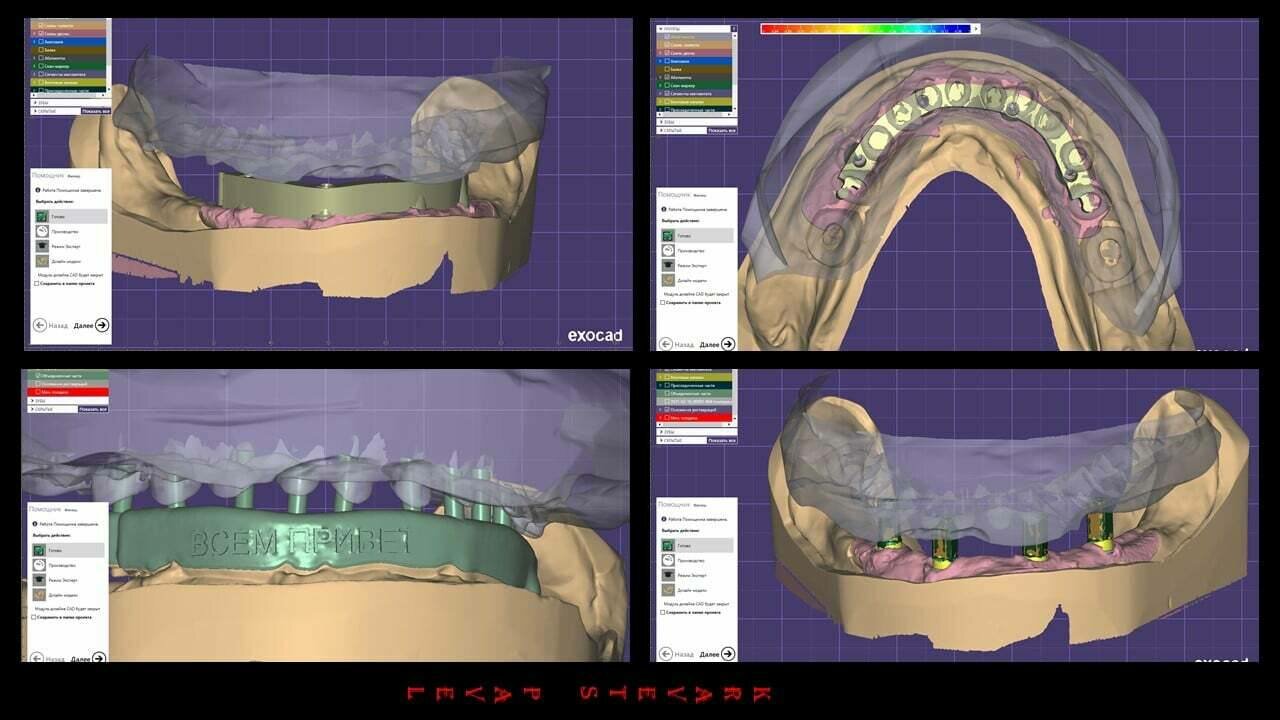Screen dimensions: 1280x720
Task: Click the red Мин. толщина row, bottom-left view
Action: [x=68, y=392]
